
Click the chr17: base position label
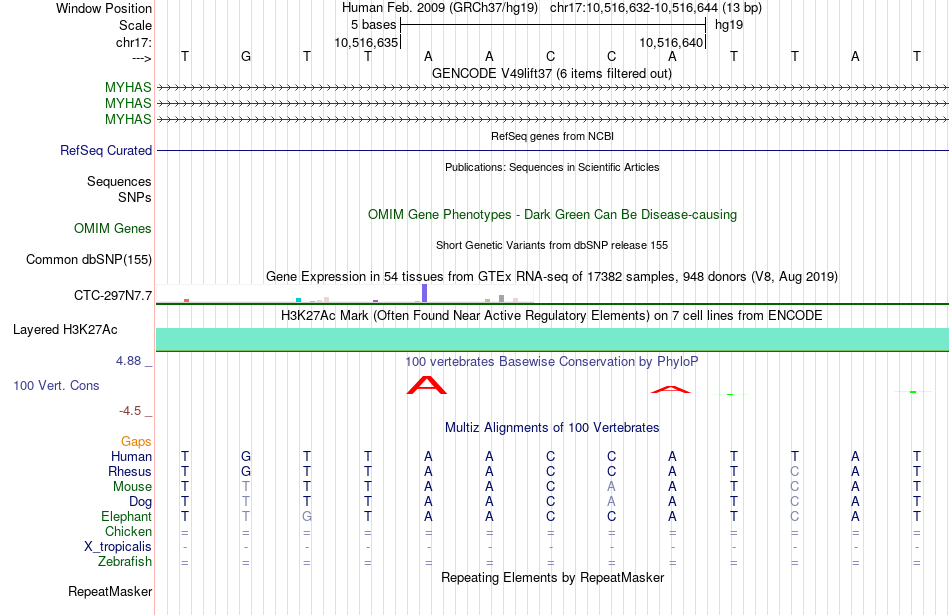(x=133, y=42)
